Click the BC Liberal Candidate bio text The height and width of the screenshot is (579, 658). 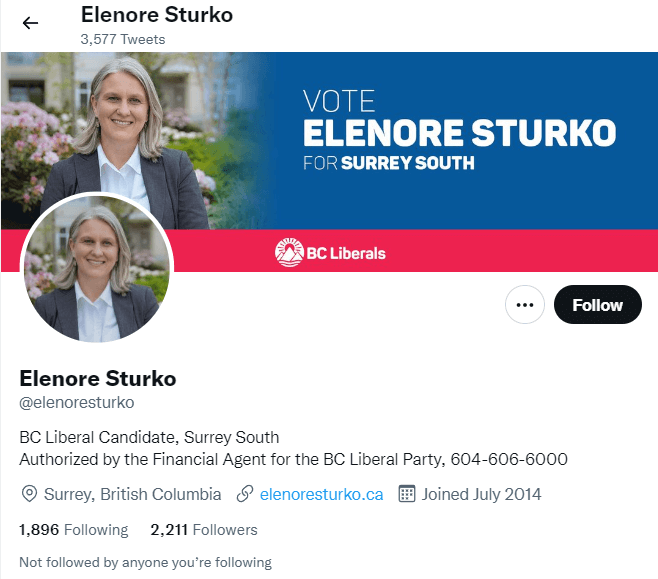tap(149, 437)
